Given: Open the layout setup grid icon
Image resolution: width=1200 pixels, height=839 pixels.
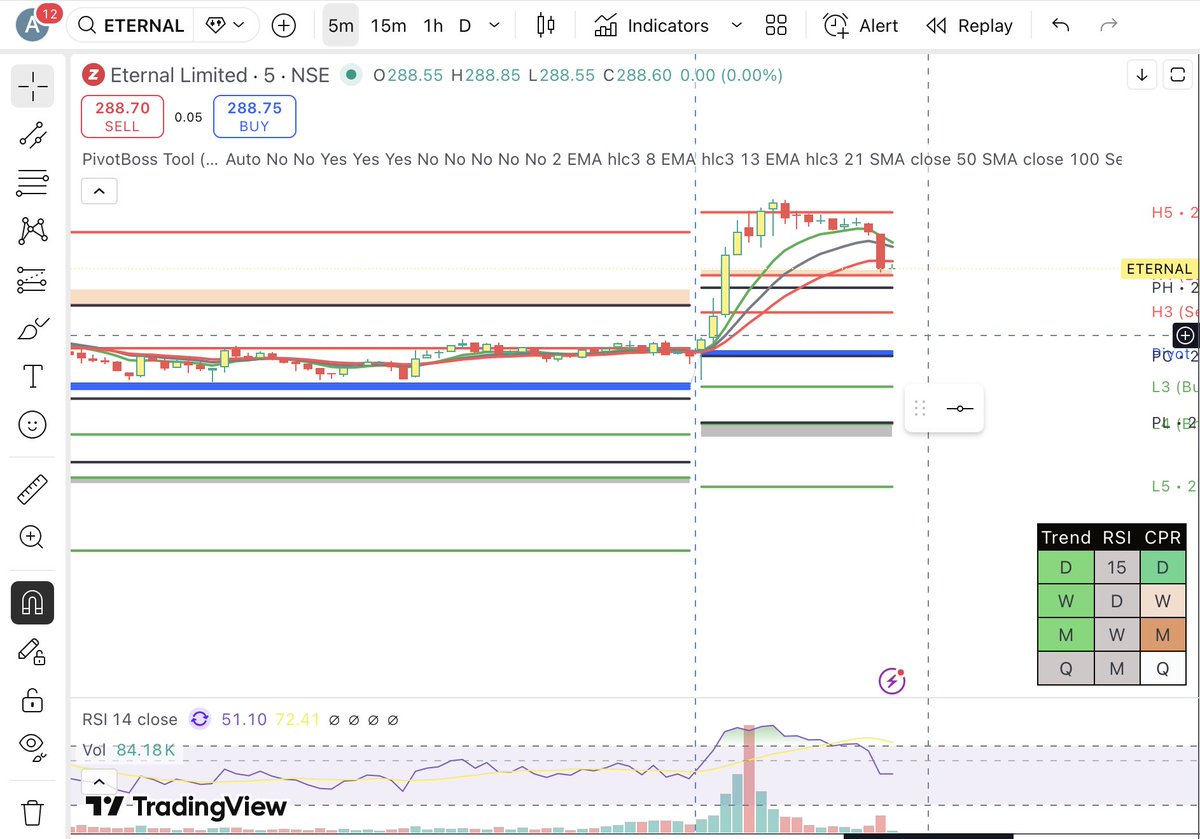Looking at the screenshot, I should pyautogui.click(x=776, y=25).
